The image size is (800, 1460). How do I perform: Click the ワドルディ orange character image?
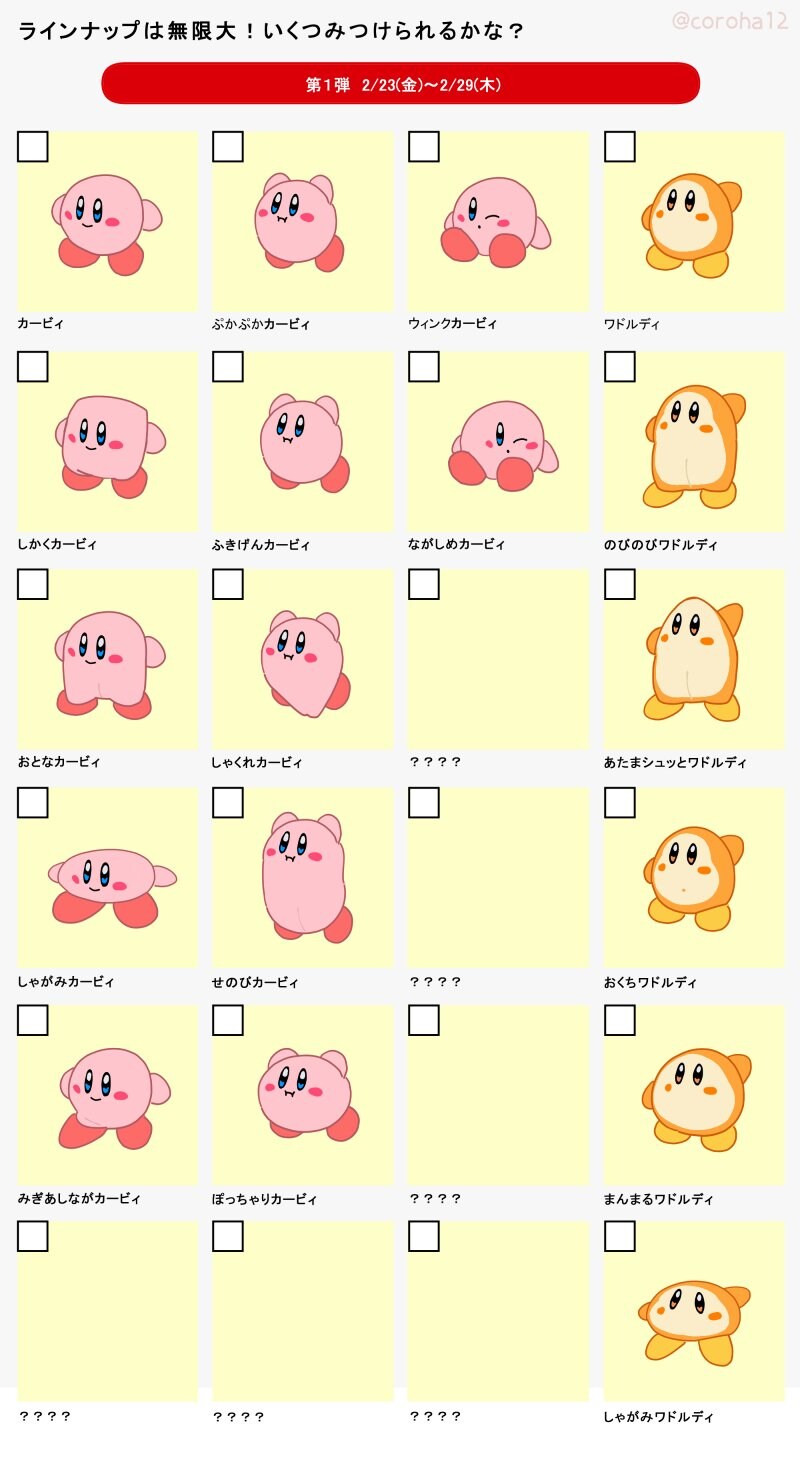[x=692, y=222]
